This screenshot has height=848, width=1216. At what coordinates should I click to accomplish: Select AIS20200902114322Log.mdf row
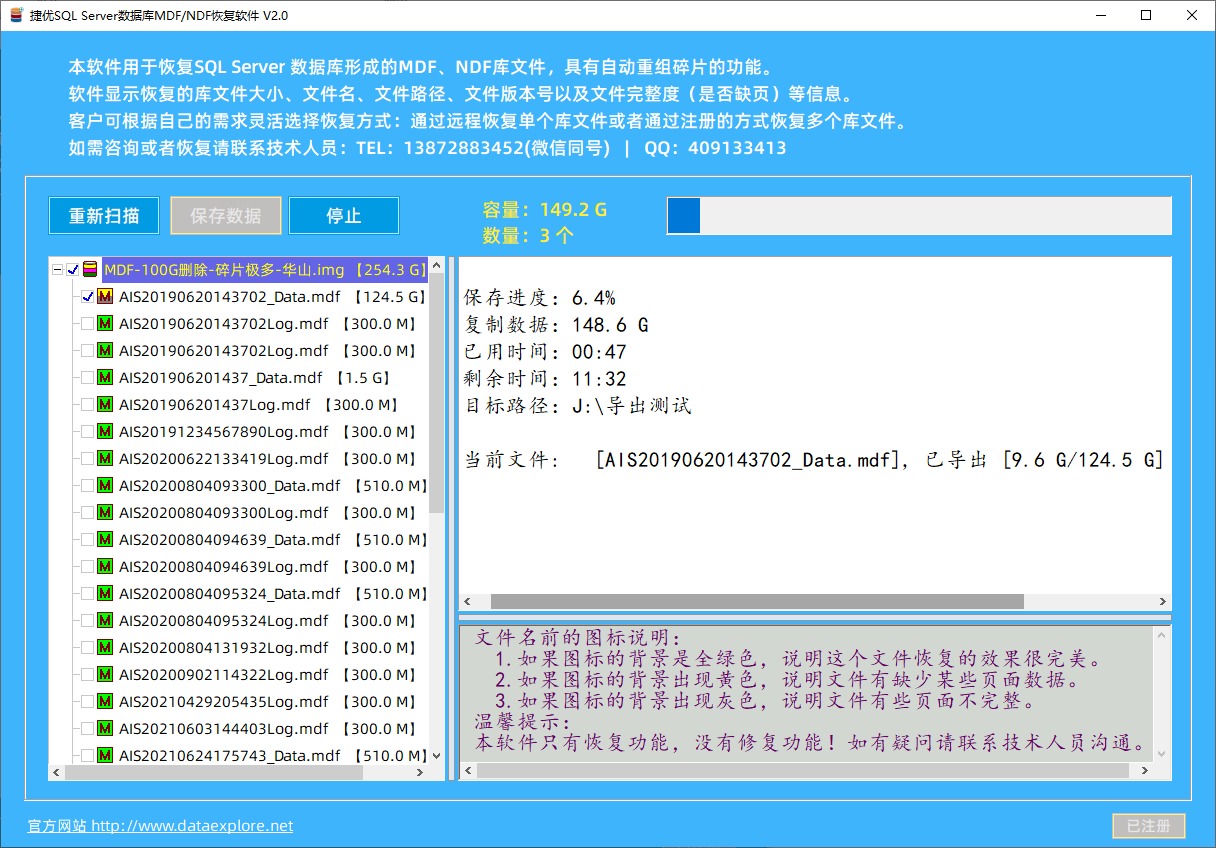267,675
